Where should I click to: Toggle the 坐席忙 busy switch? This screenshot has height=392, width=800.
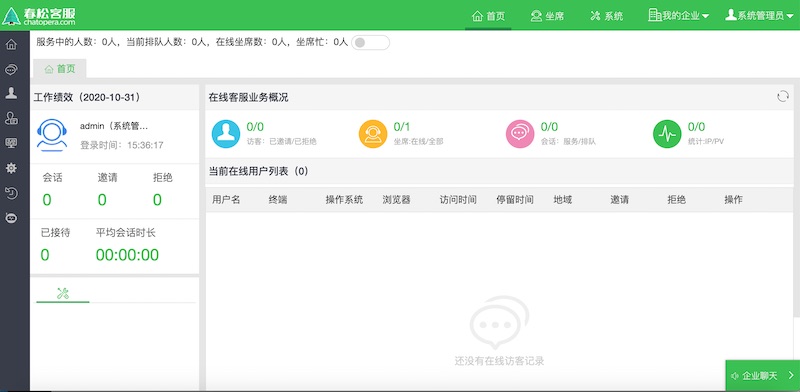point(370,42)
